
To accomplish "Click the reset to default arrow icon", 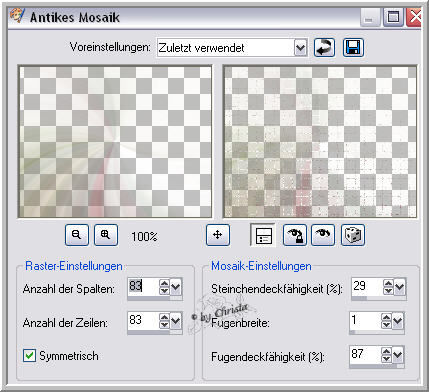I will pos(324,47).
